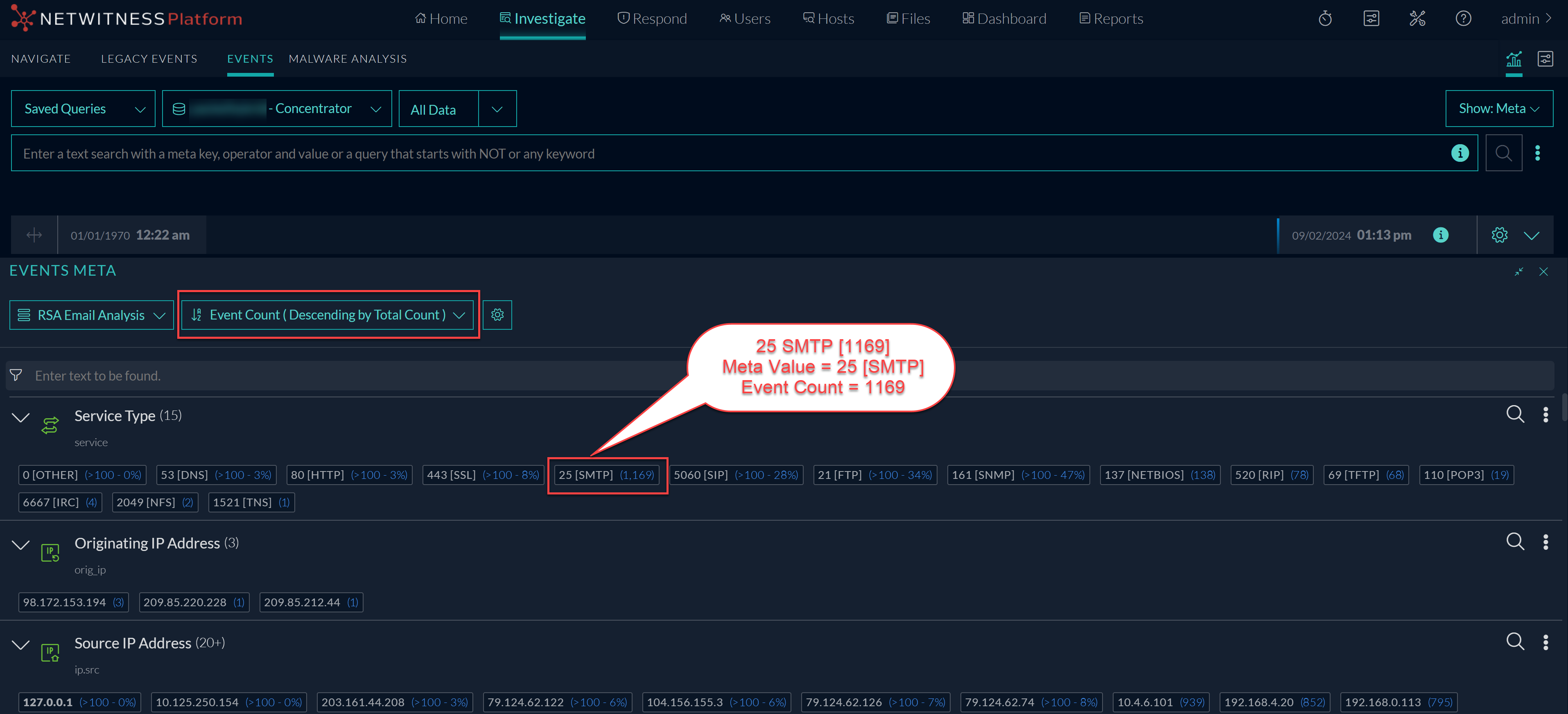Toggle the timeline chart view icon

(x=1513, y=60)
